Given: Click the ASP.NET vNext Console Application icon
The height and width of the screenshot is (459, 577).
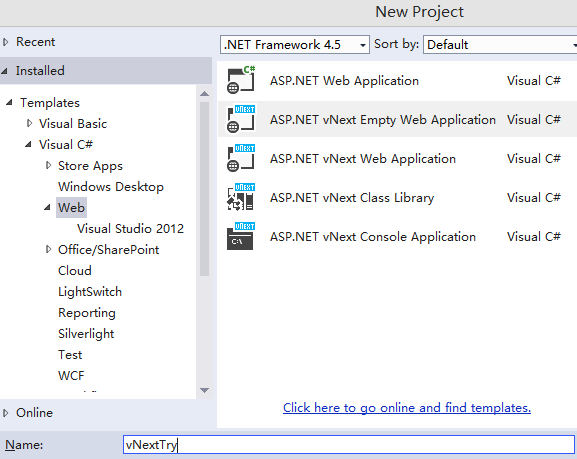Looking at the screenshot, I should point(241,236).
